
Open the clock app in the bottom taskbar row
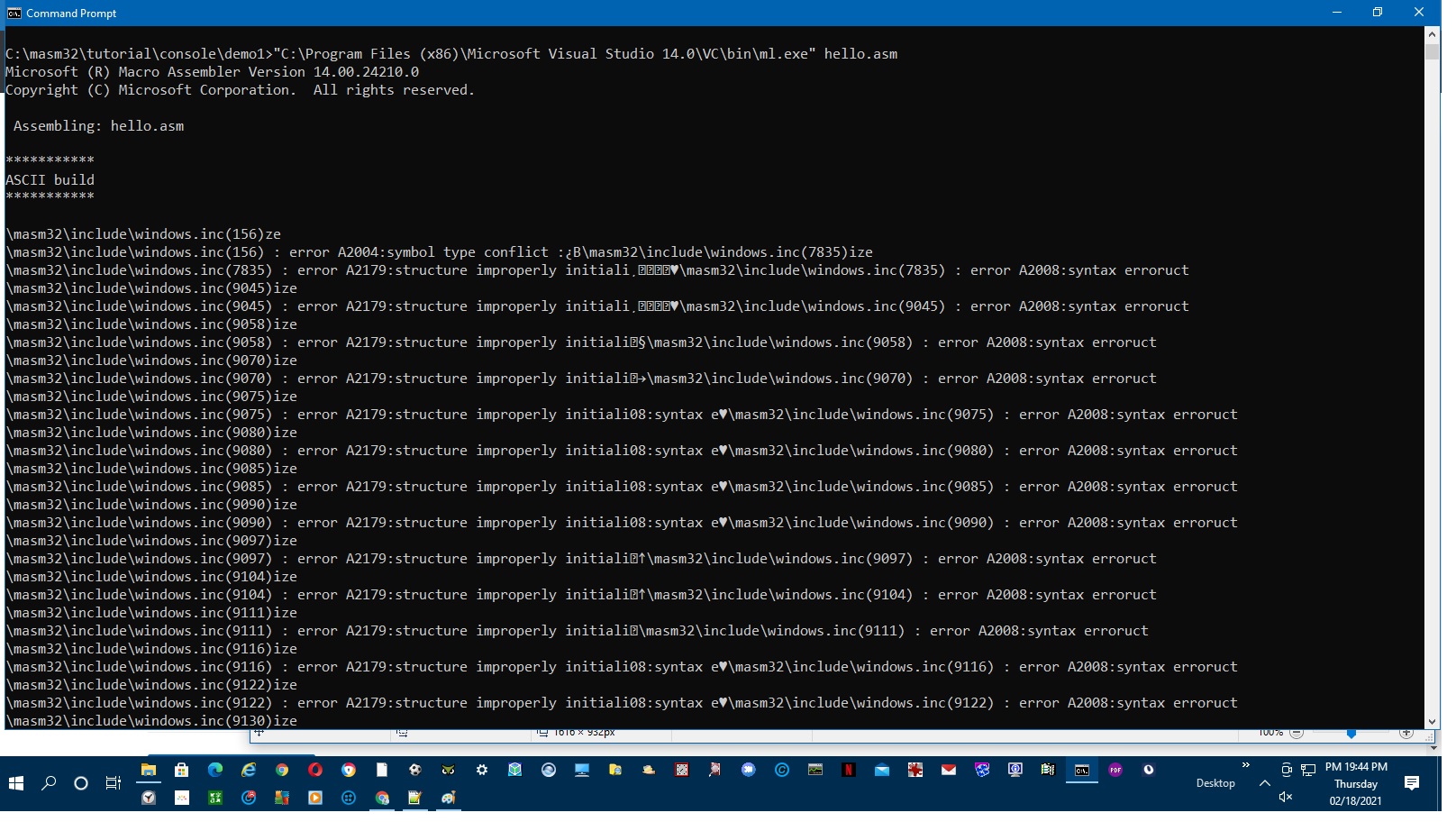149,798
